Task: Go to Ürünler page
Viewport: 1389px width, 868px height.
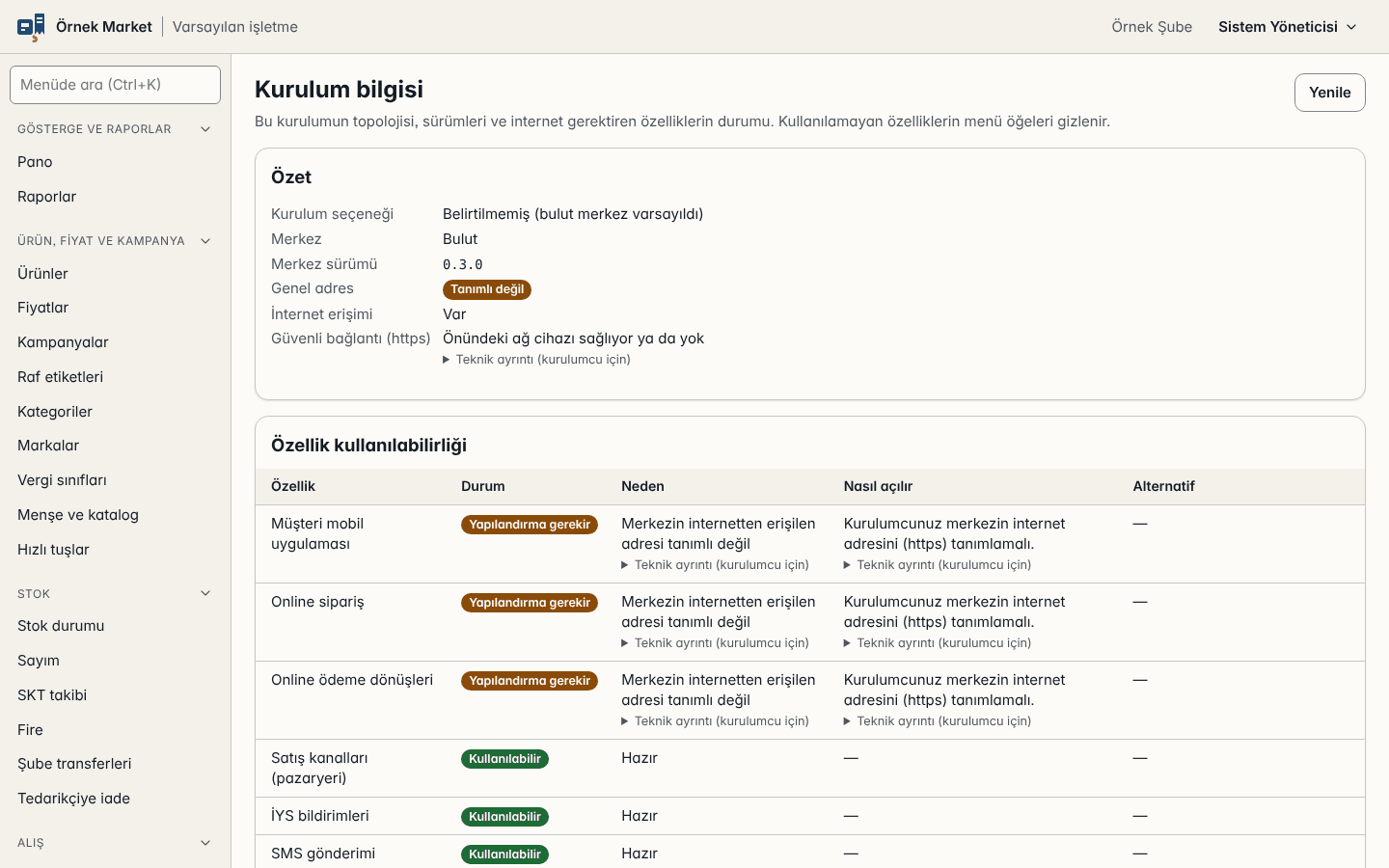Action: tap(115, 274)
